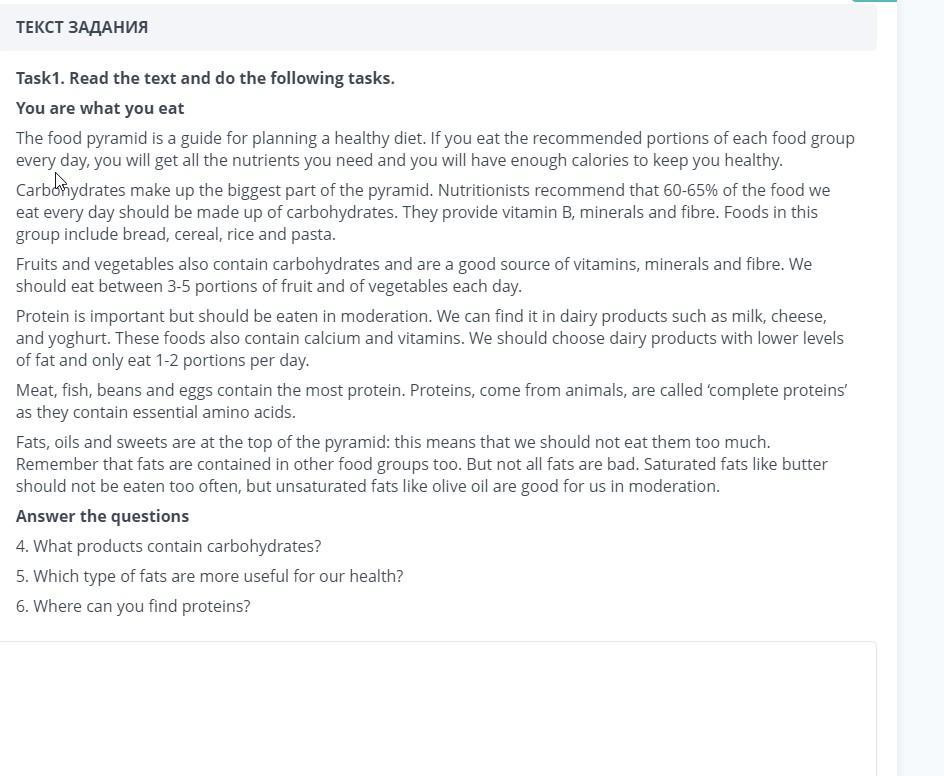Click the phrase 'bread, cereal, rice and pasta'
Image resolution: width=944 pixels, height=776 pixels.
click(229, 235)
